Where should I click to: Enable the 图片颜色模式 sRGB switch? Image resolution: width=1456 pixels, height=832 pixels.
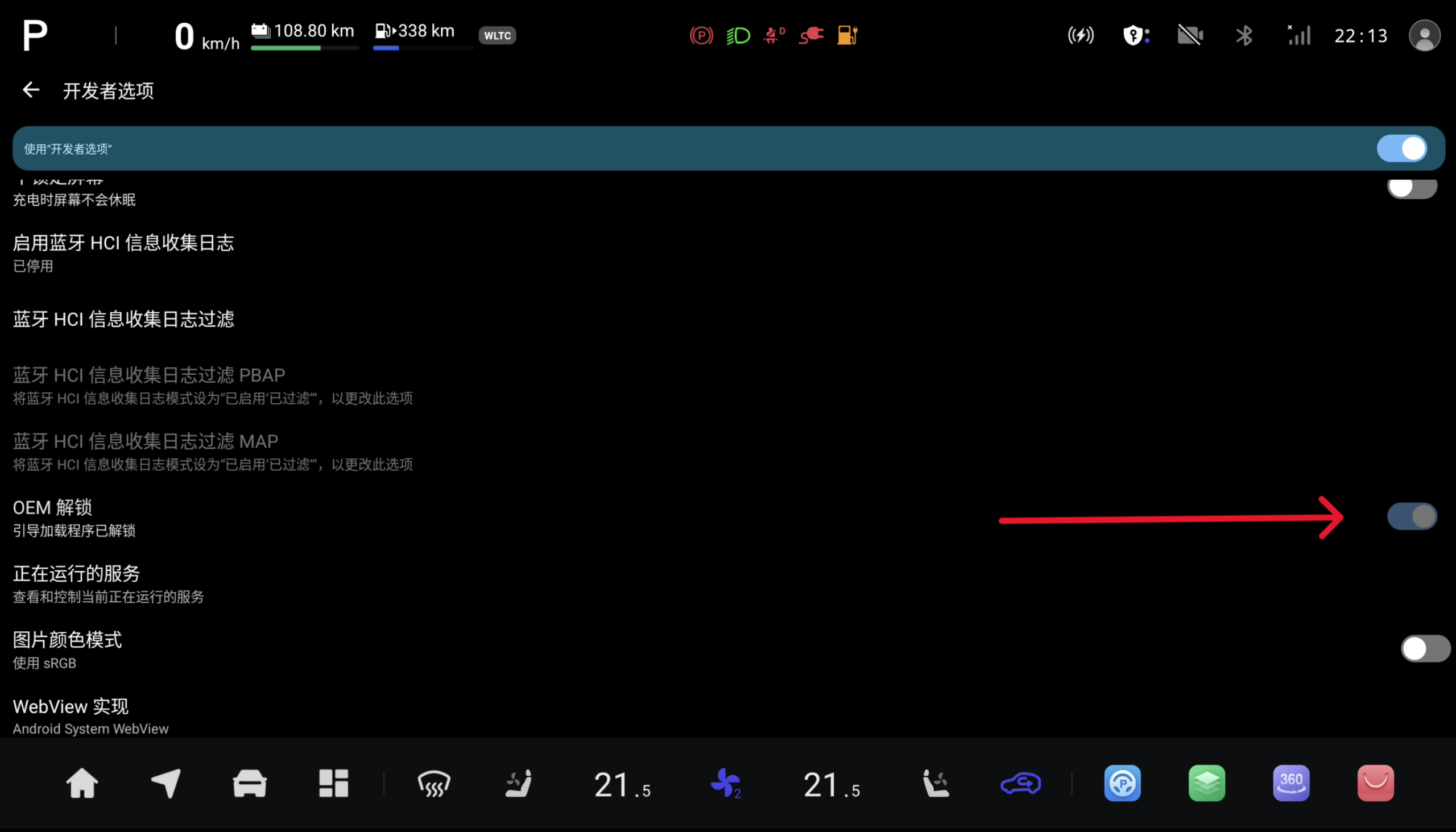[x=1426, y=648]
